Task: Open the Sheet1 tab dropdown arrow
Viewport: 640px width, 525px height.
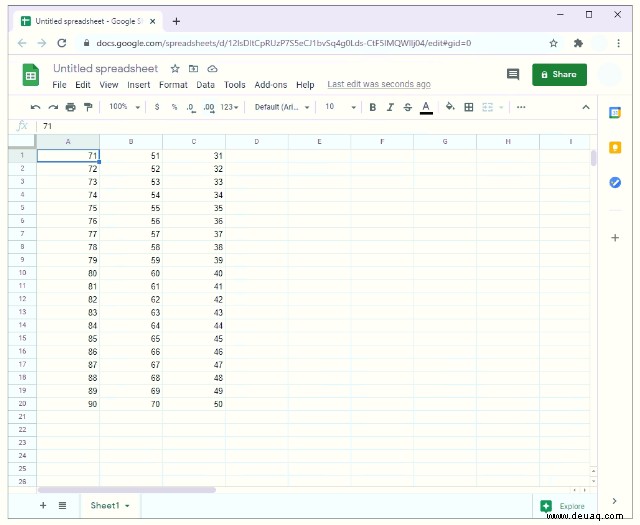Action: [x=127, y=506]
